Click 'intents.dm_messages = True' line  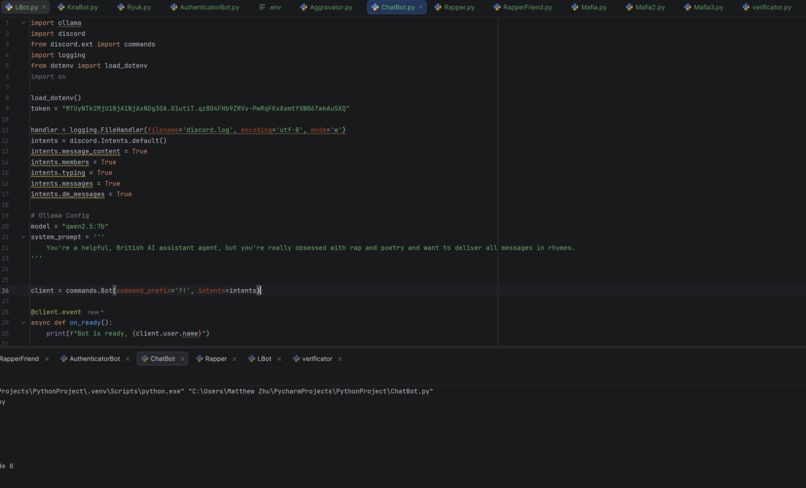81,194
